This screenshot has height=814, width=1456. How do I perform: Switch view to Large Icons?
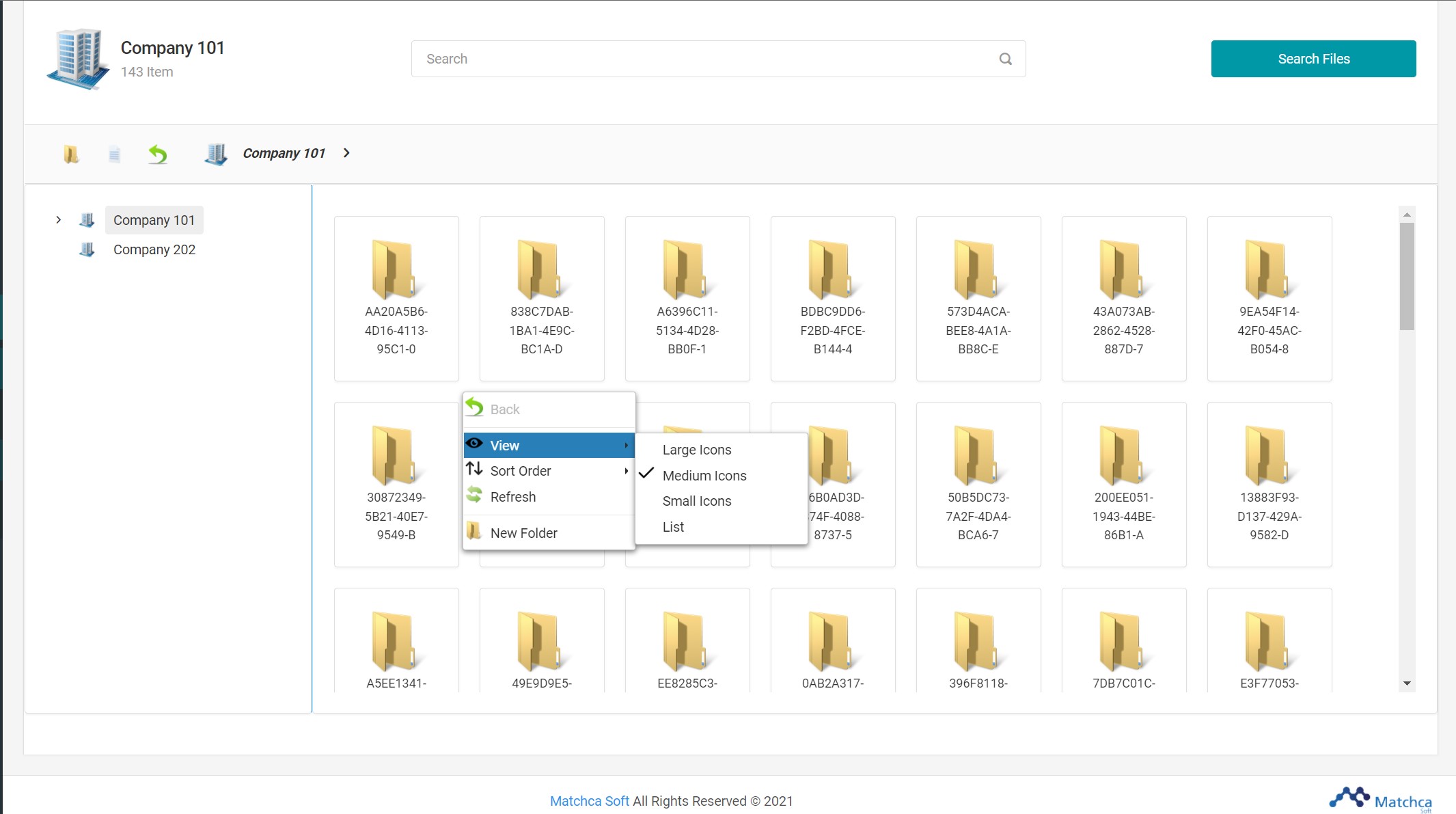click(696, 450)
